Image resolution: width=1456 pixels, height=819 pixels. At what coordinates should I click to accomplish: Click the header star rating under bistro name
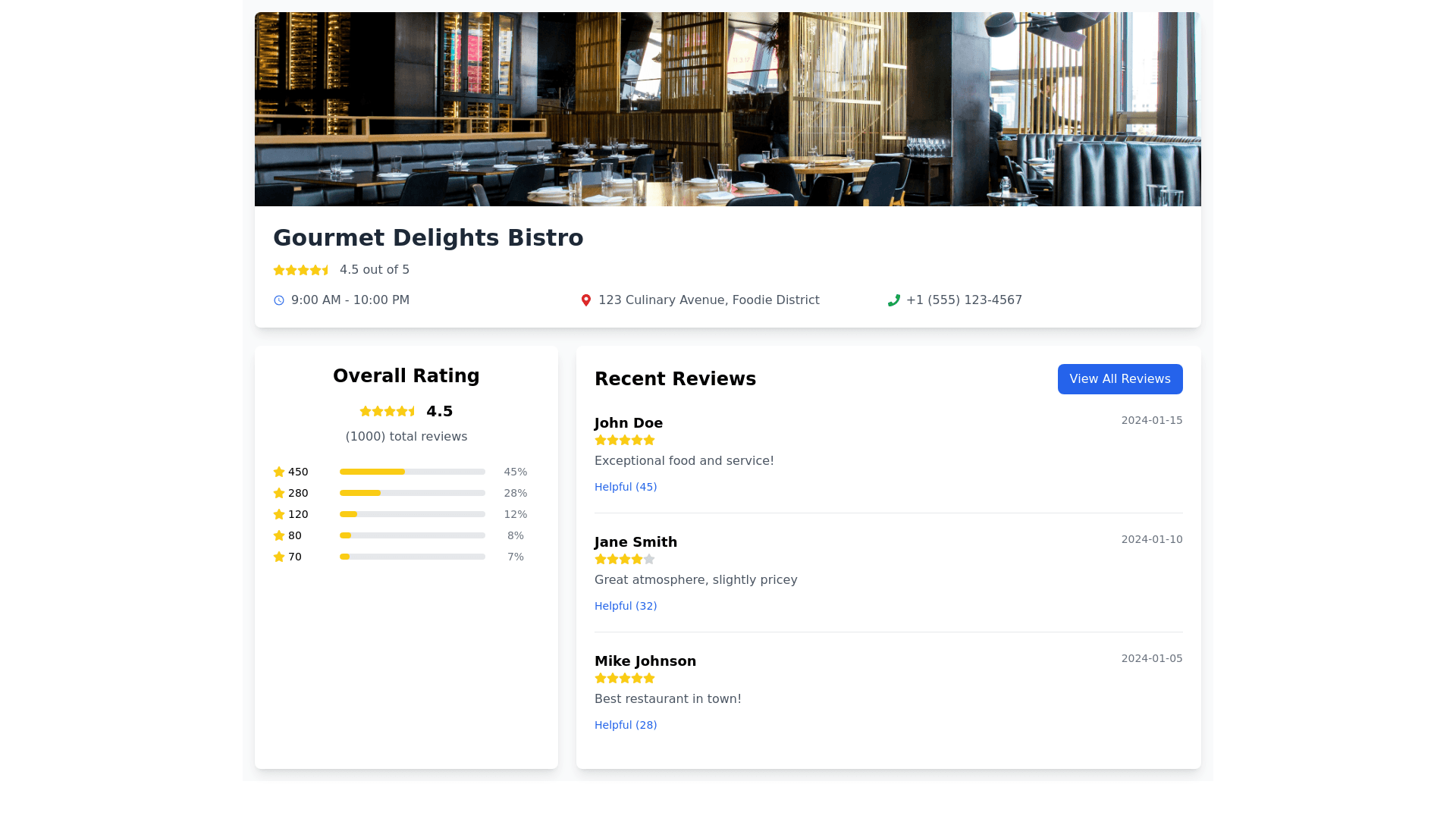(x=302, y=270)
